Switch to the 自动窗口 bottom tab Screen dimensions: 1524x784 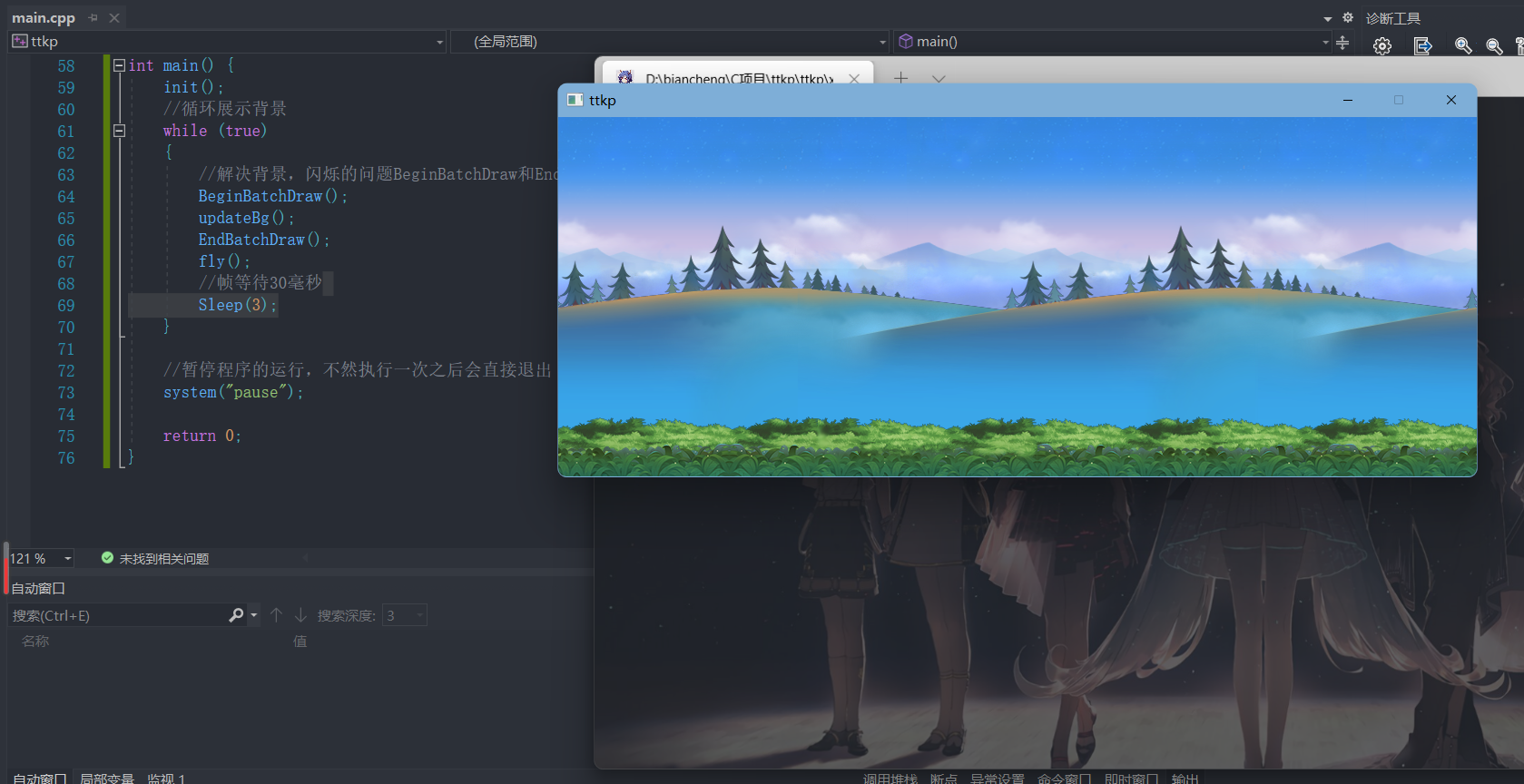(x=40, y=778)
